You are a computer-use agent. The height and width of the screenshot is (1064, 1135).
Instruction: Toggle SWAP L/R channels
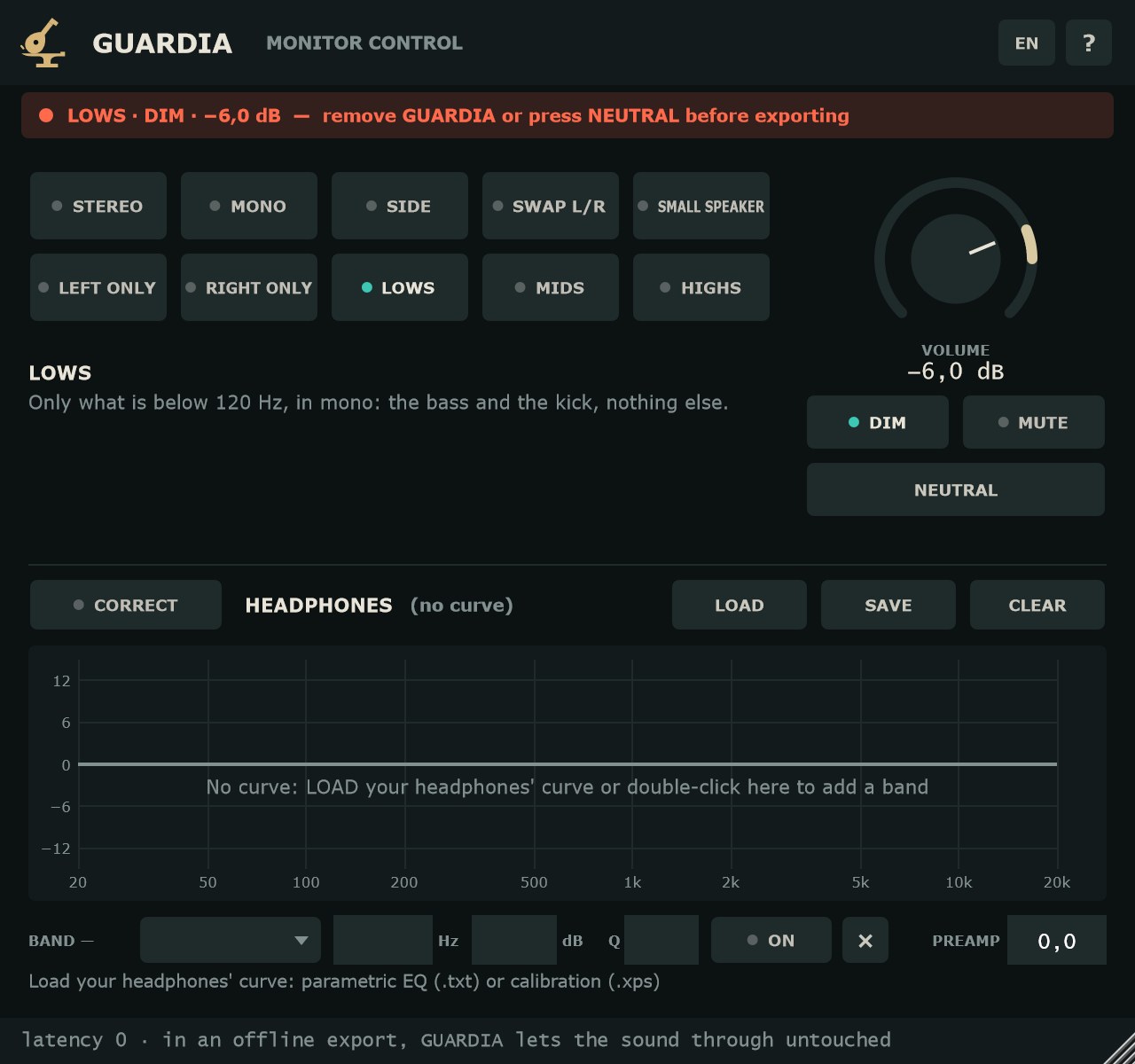click(551, 206)
